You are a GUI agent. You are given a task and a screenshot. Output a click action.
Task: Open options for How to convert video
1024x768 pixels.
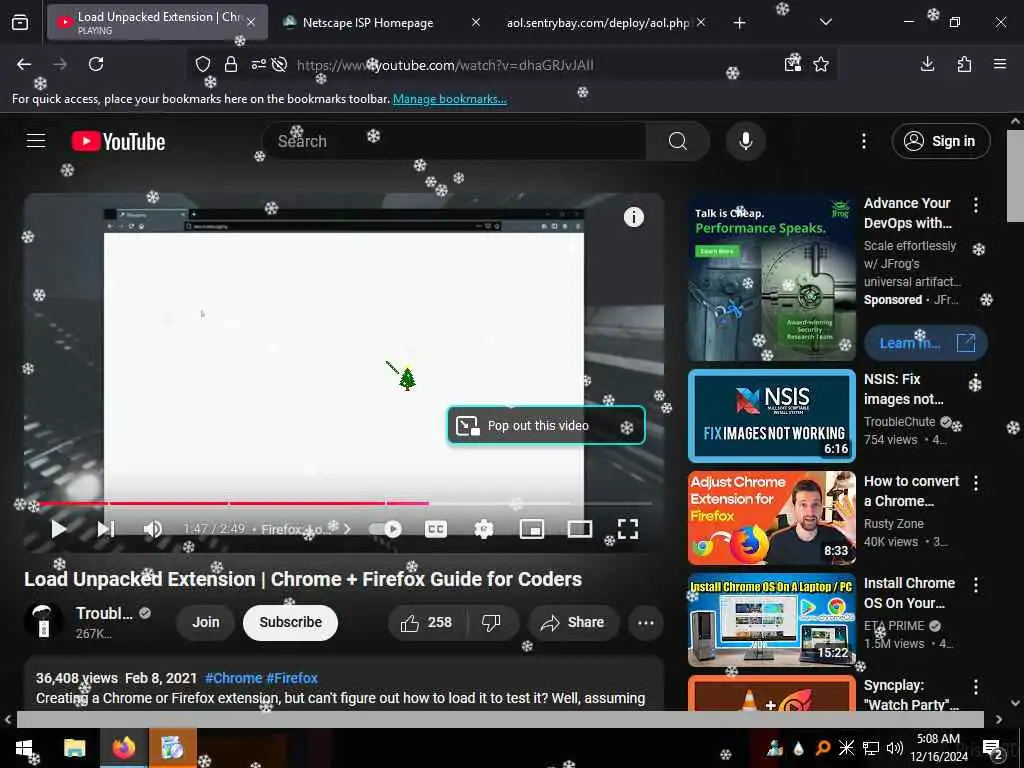coord(976,483)
